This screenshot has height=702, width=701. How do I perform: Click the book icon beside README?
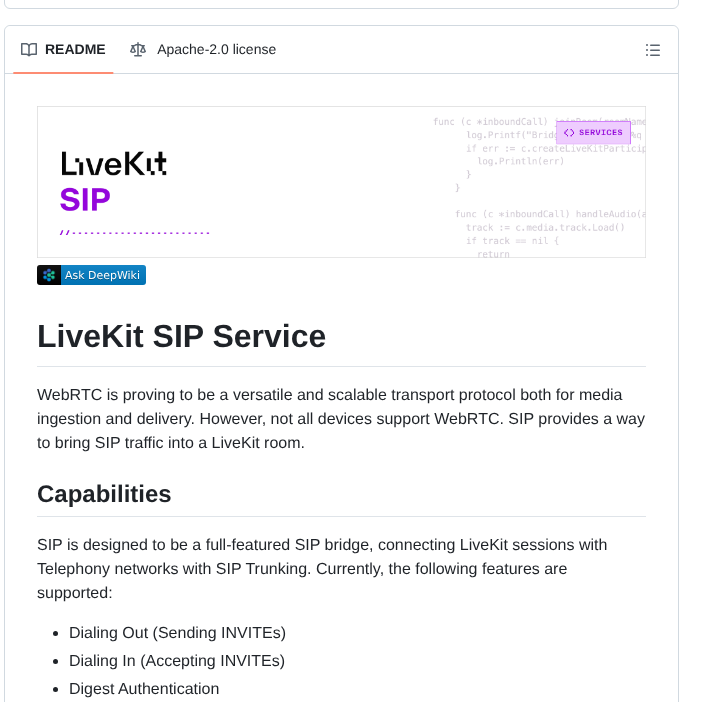tap(29, 49)
